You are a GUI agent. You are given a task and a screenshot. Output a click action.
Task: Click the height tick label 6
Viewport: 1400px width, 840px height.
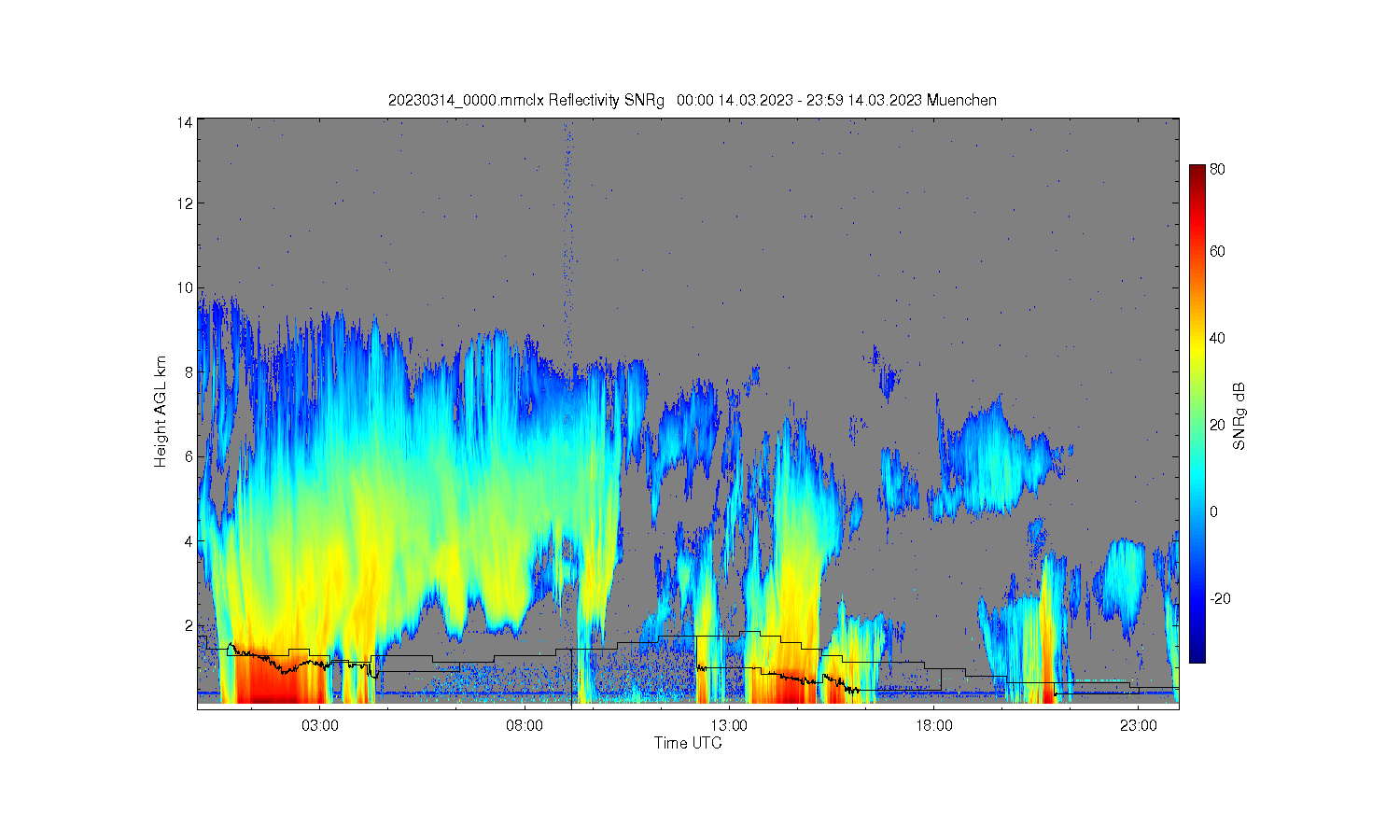pyautogui.click(x=189, y=456)
